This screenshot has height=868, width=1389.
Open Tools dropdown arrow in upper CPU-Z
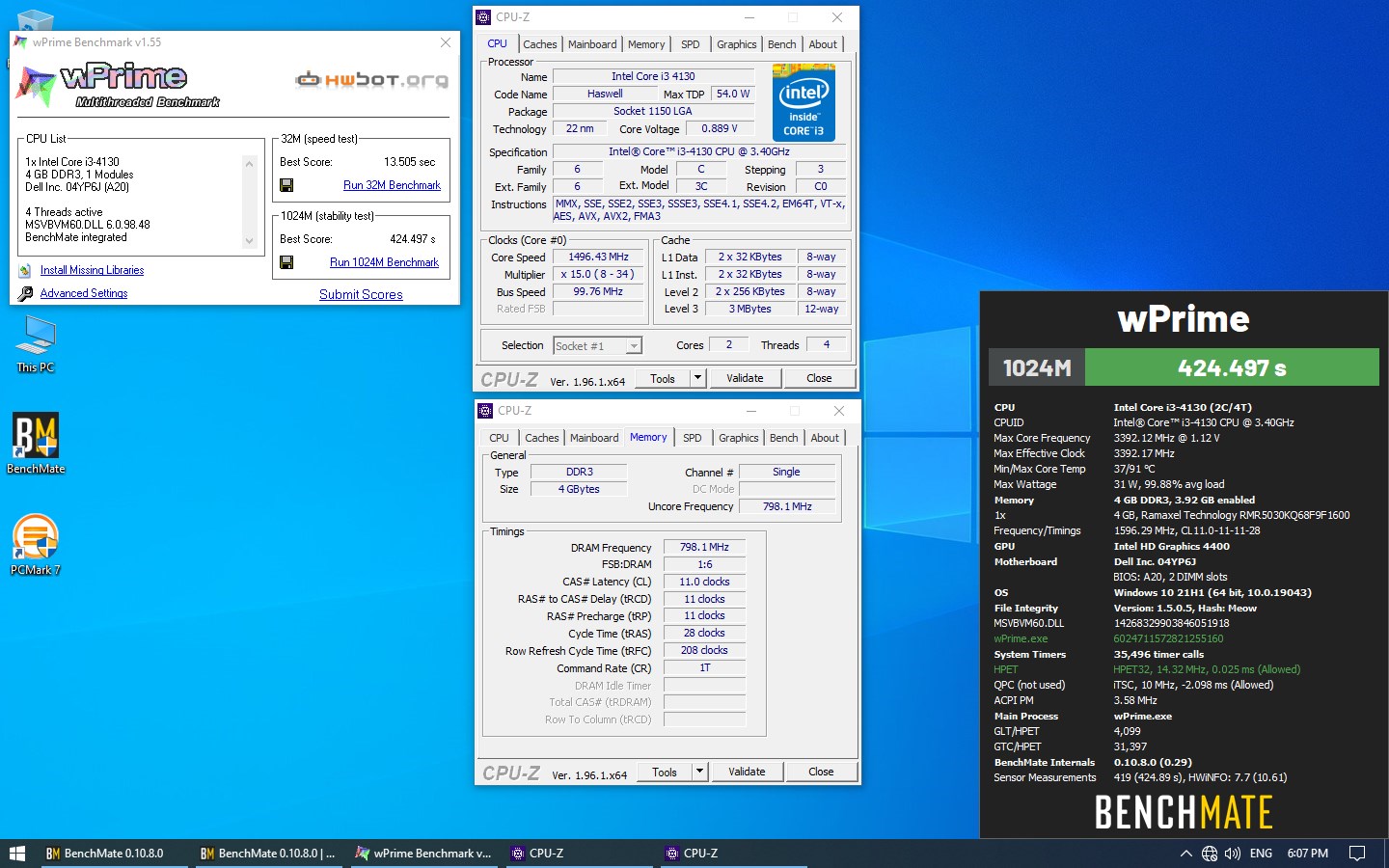point(697,378)
